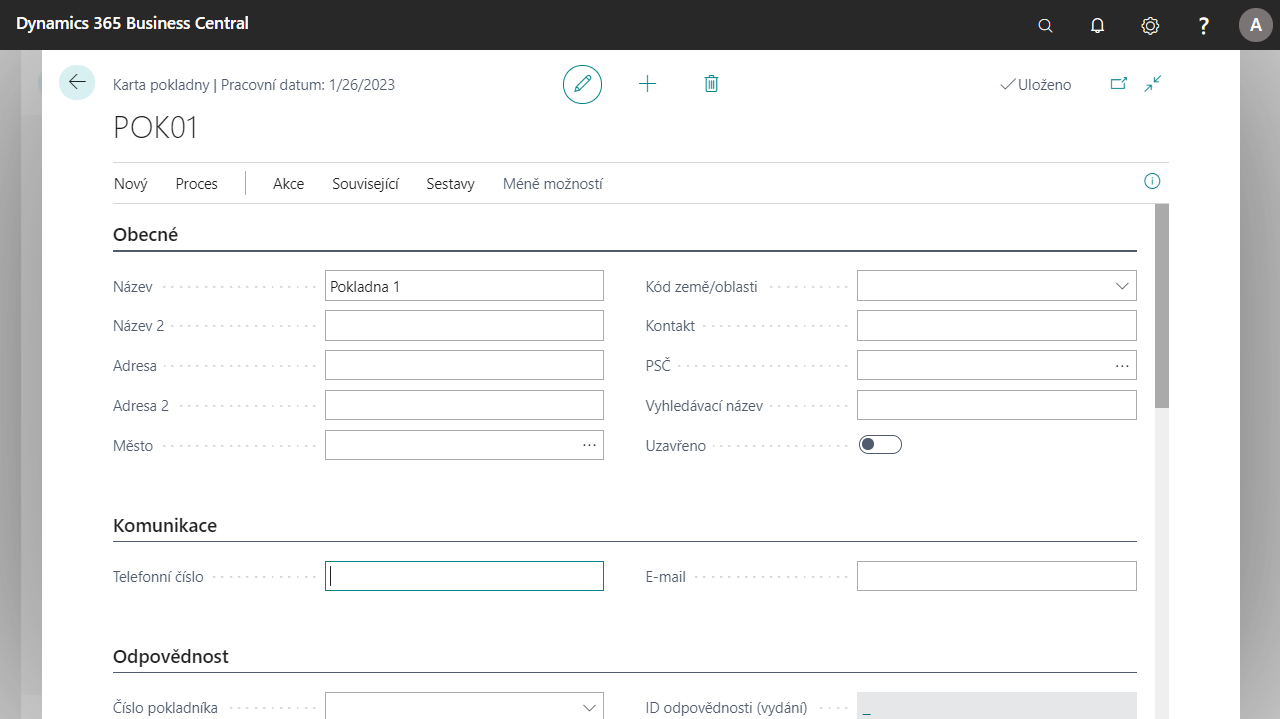Expand the Číslo pokladníka dropdown

(x=589, y=707)
